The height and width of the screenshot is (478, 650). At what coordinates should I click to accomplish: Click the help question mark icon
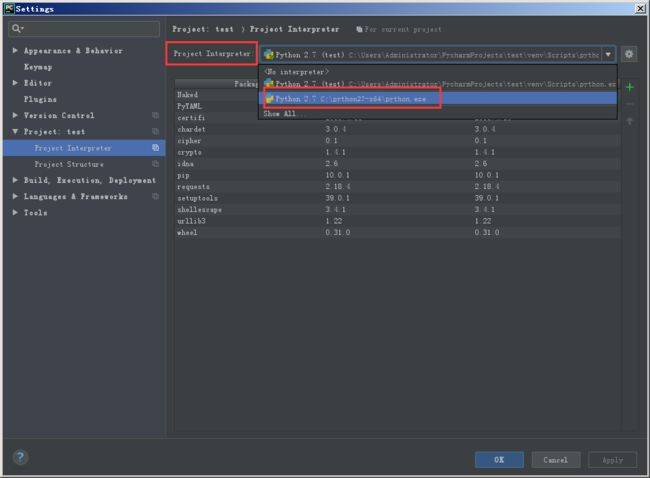pos(20,457)
